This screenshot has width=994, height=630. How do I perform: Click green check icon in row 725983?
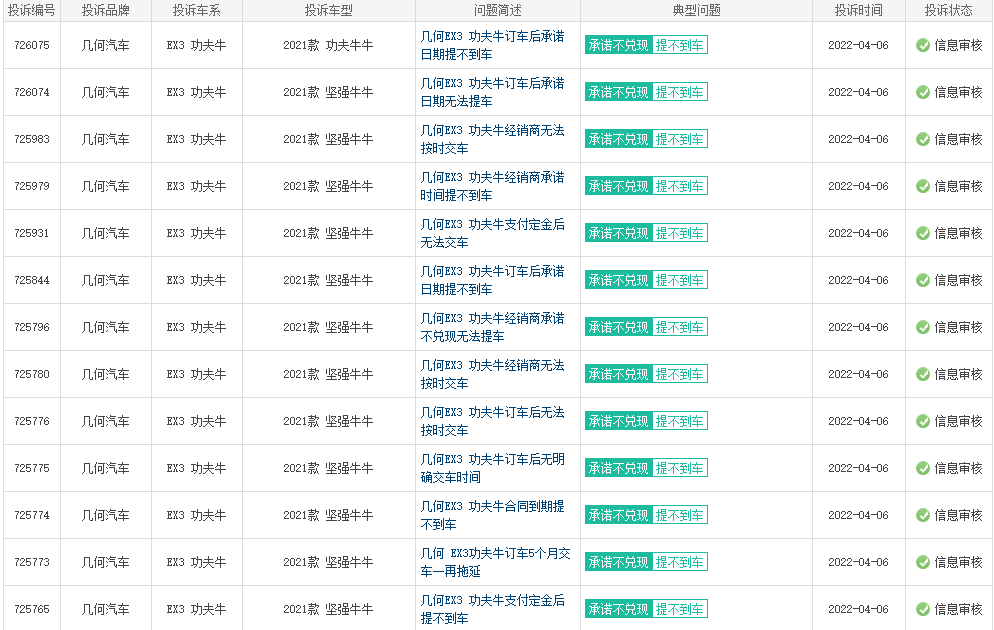[x=923, y=139]
